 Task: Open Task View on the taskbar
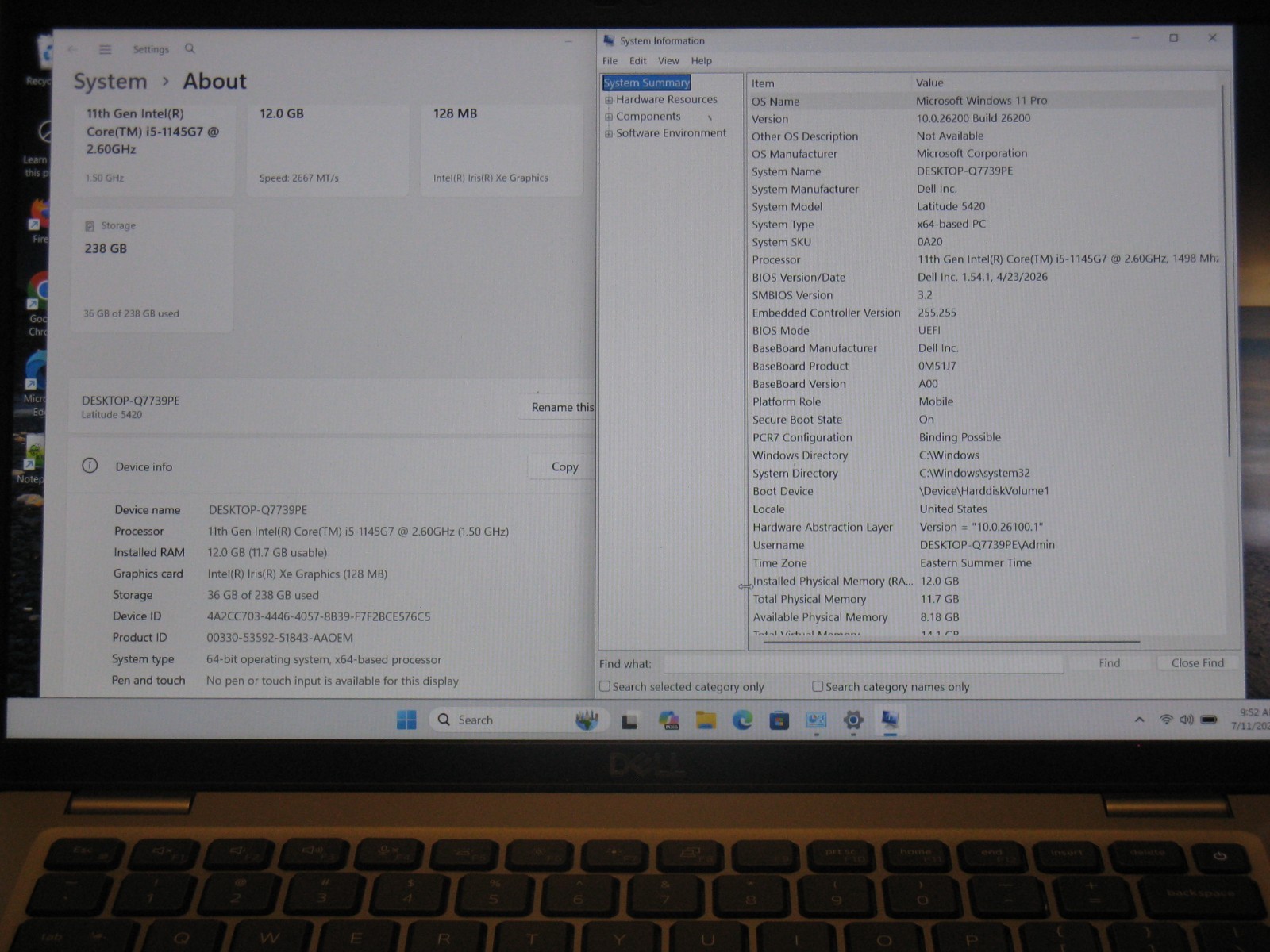[629, 720]
